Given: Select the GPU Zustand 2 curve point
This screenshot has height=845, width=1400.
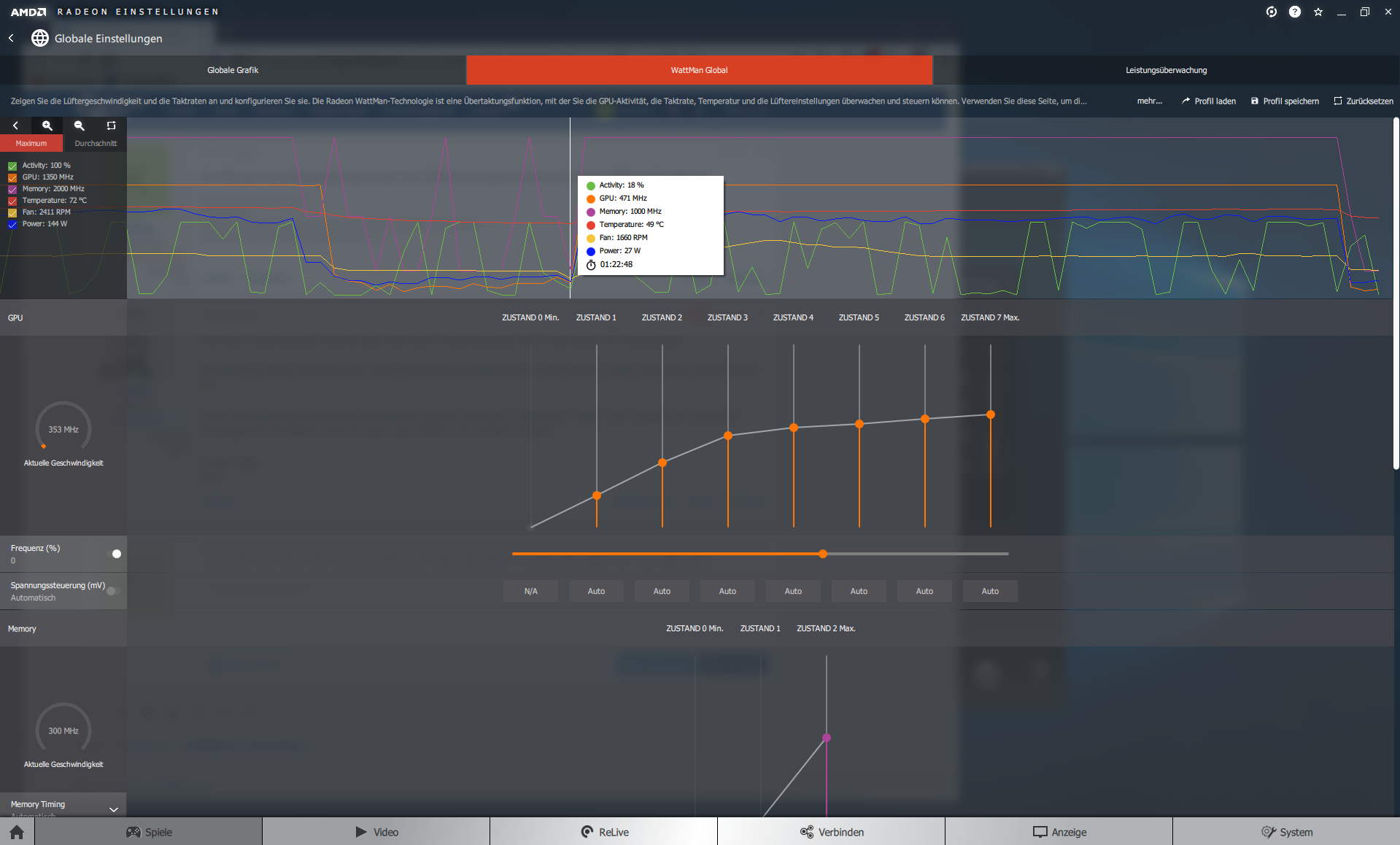Looking at the screenshot, I should 662,463.
